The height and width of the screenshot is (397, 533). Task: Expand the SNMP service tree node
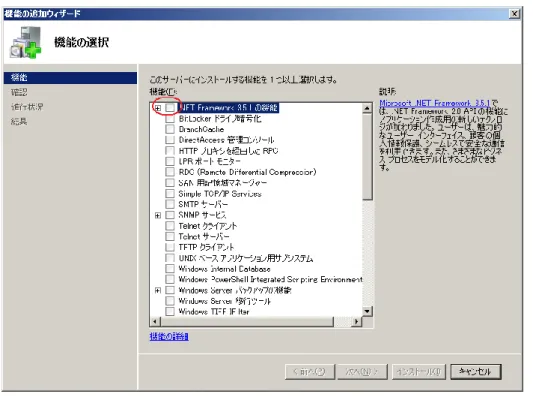point(158,215)
